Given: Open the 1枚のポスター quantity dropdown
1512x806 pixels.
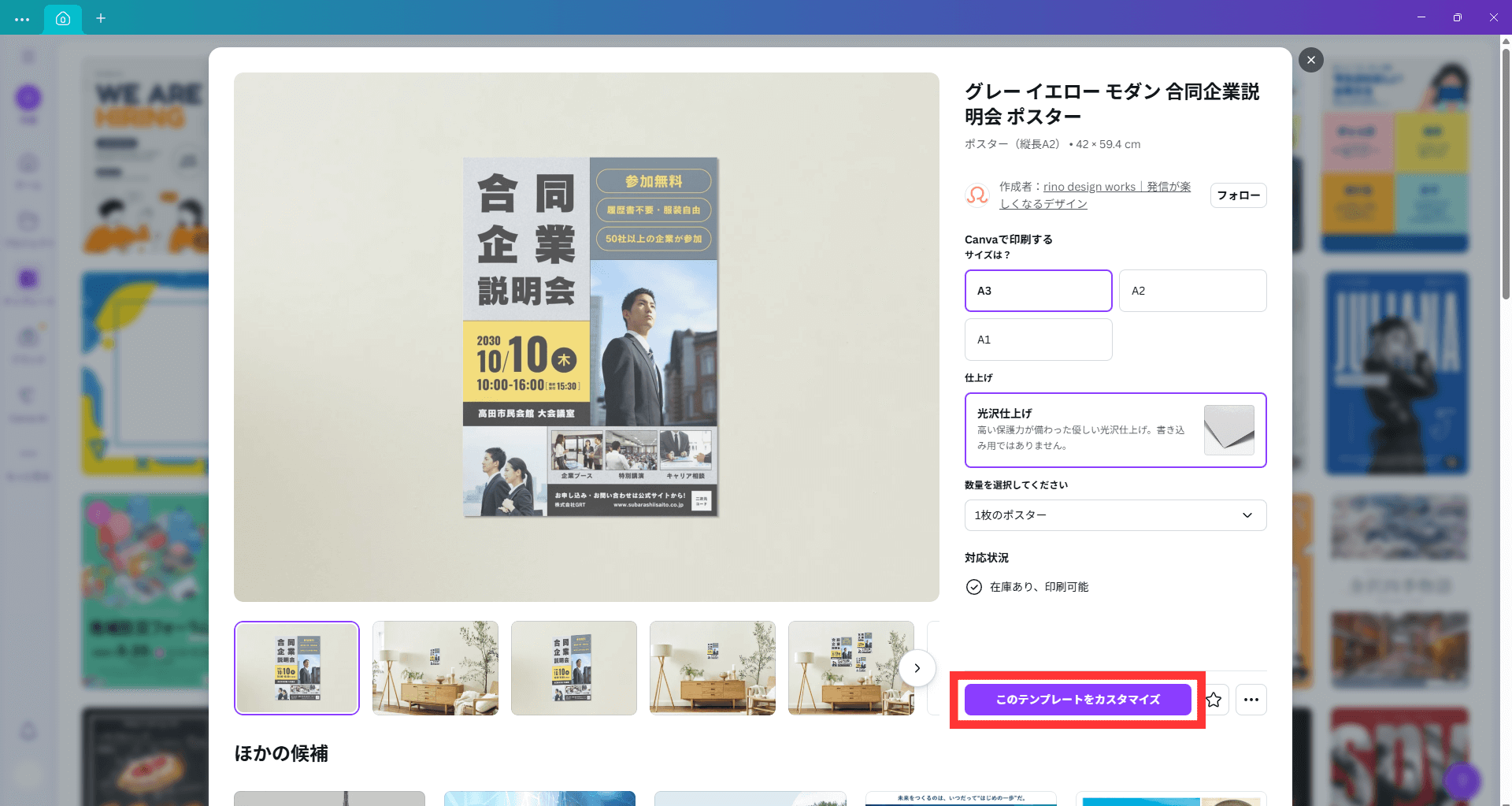Looking at the screenshot, I should 1115,515.
